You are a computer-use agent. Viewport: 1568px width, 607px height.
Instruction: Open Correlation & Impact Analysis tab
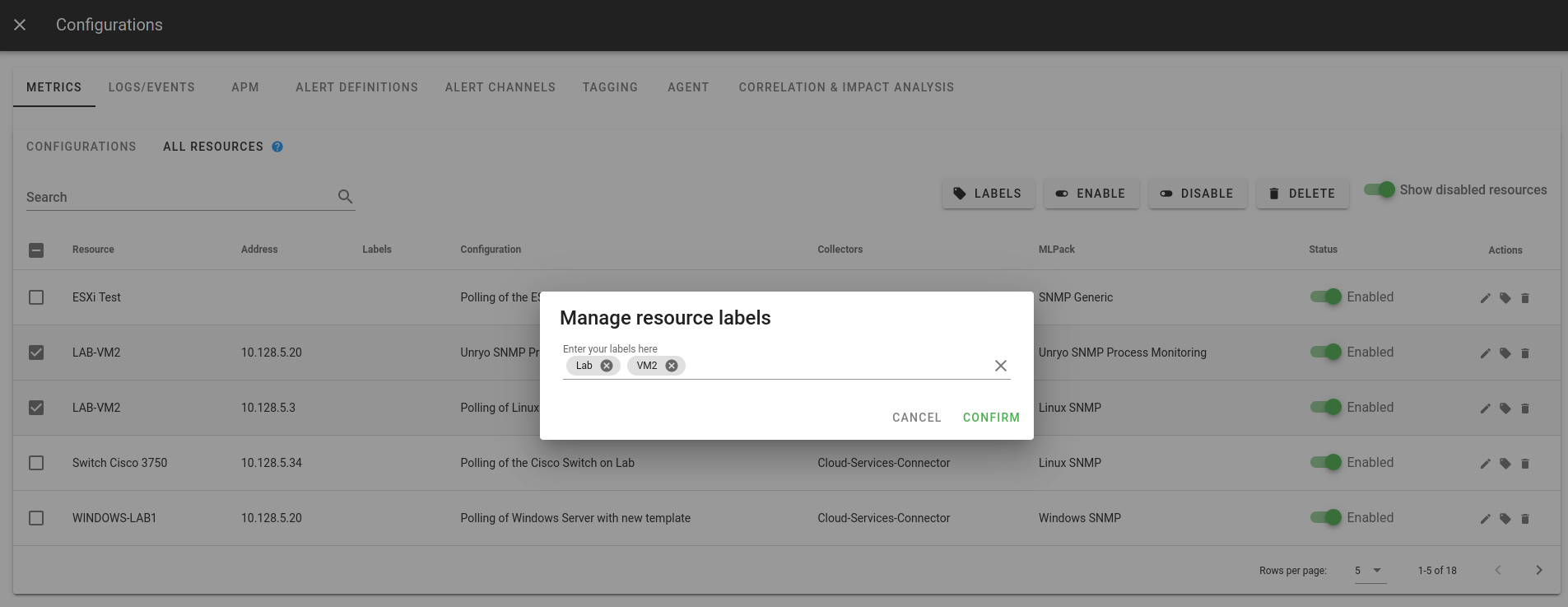pos(846,87)
